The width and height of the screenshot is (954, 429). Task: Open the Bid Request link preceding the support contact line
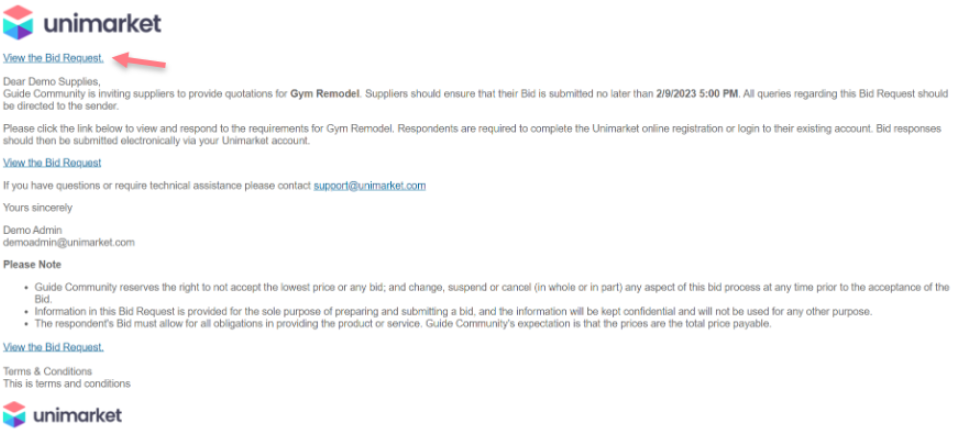click(52, 162)
